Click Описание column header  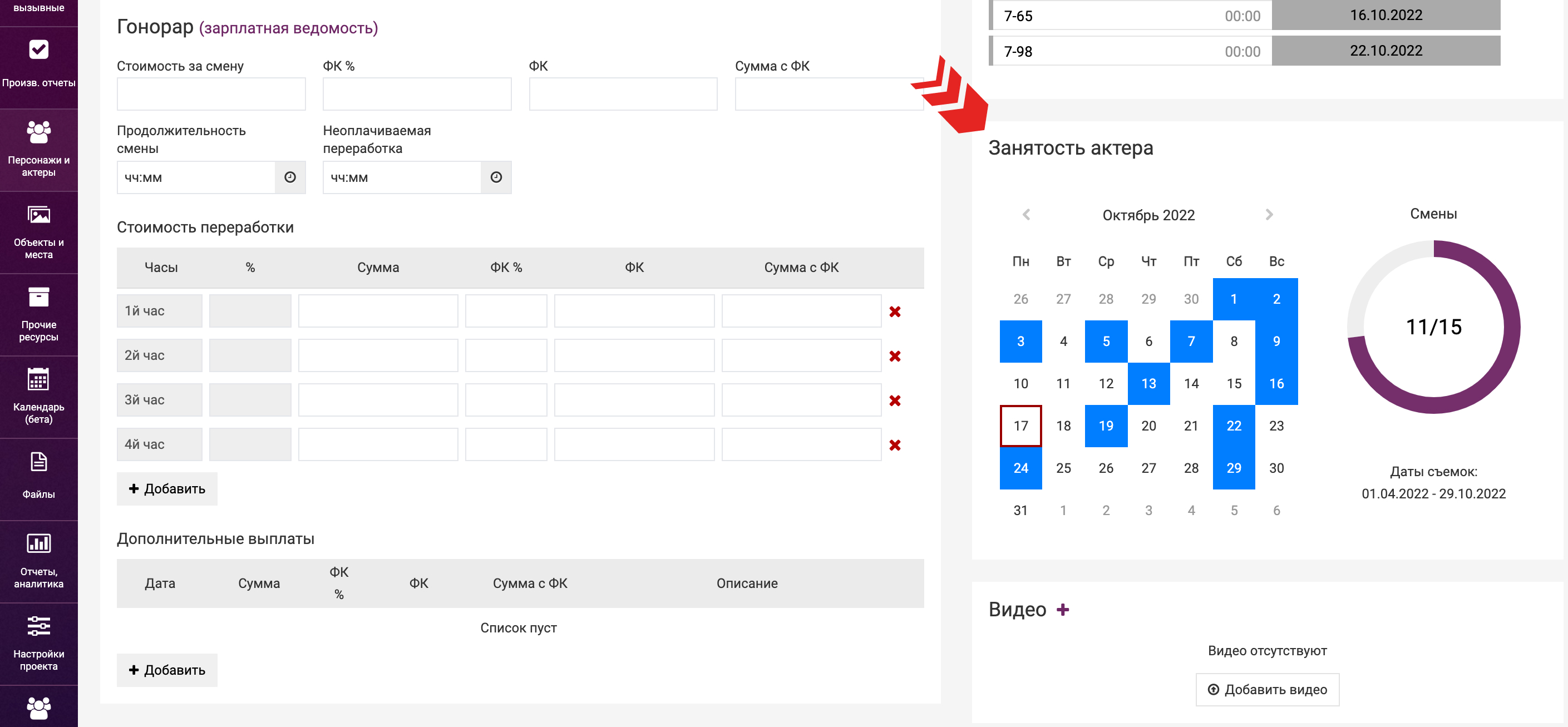pos(747,583)
